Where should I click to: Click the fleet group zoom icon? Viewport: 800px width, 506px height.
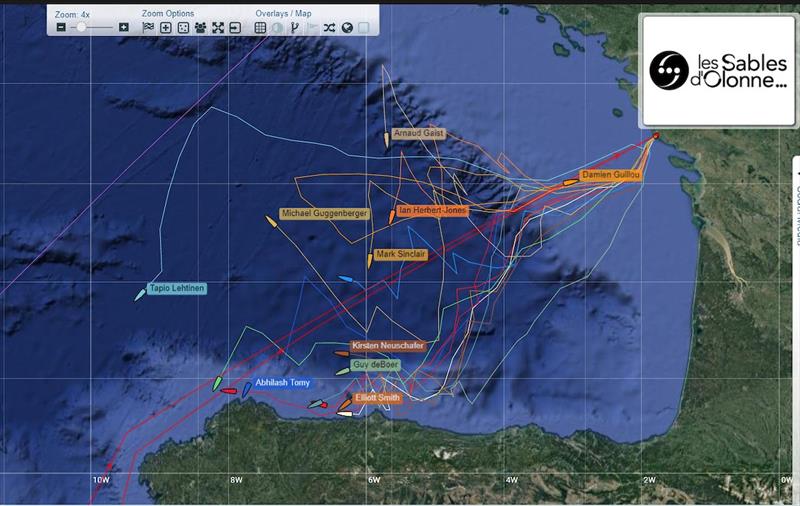pos(200,28)
